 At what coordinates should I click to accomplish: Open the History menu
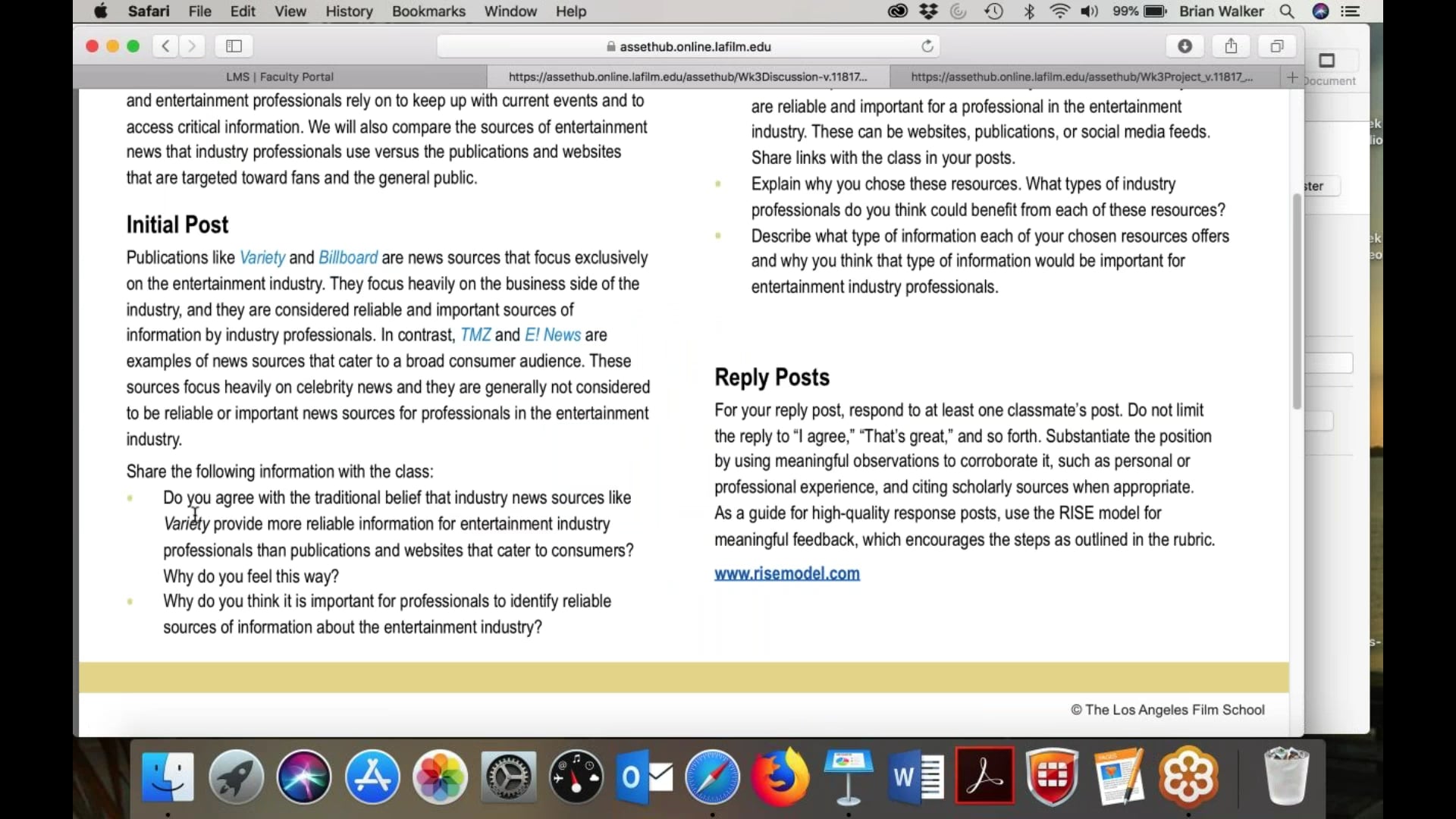click(349, 11)
